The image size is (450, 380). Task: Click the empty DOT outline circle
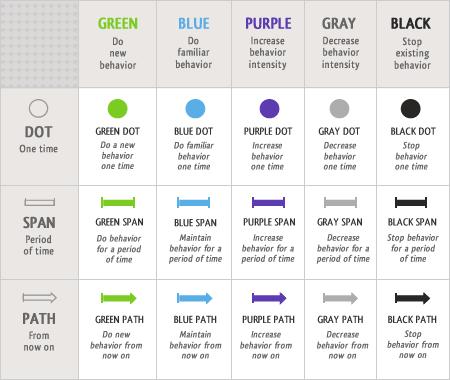[38, 108]
